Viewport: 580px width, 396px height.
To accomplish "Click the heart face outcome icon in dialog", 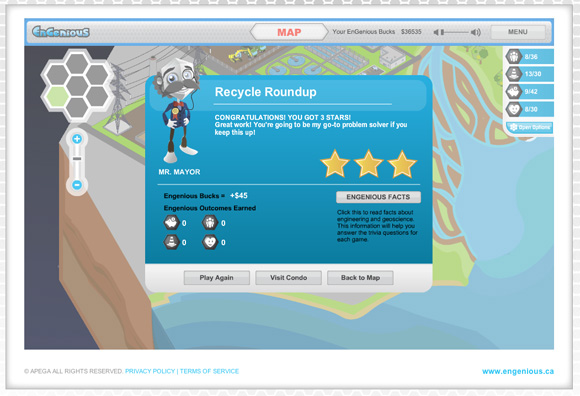I will tap(210, 242).
